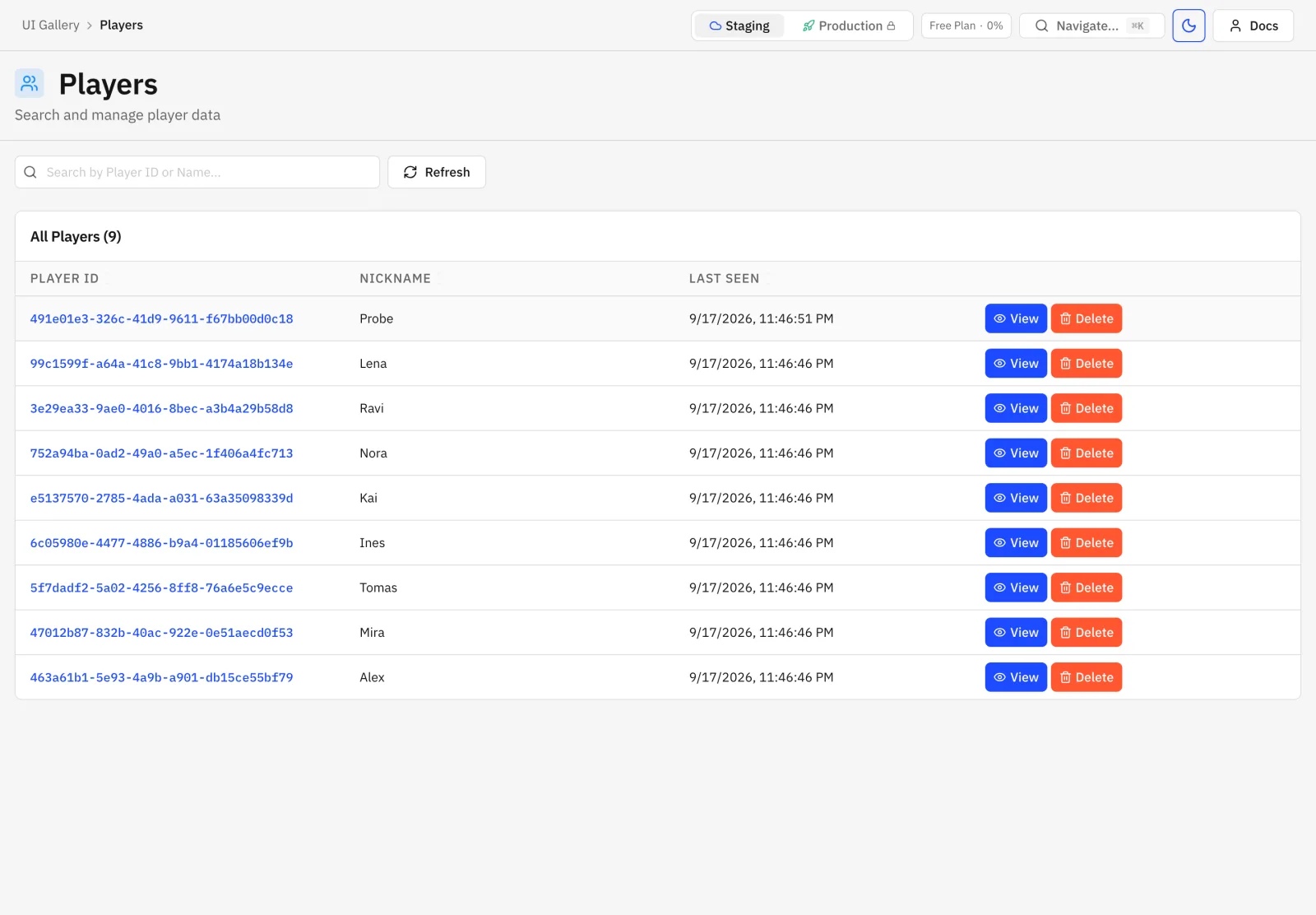Viewport: 1316px width, 915px height.
Task: Open player ID 463a61b1-5e93 link
Action: point(161,677)
